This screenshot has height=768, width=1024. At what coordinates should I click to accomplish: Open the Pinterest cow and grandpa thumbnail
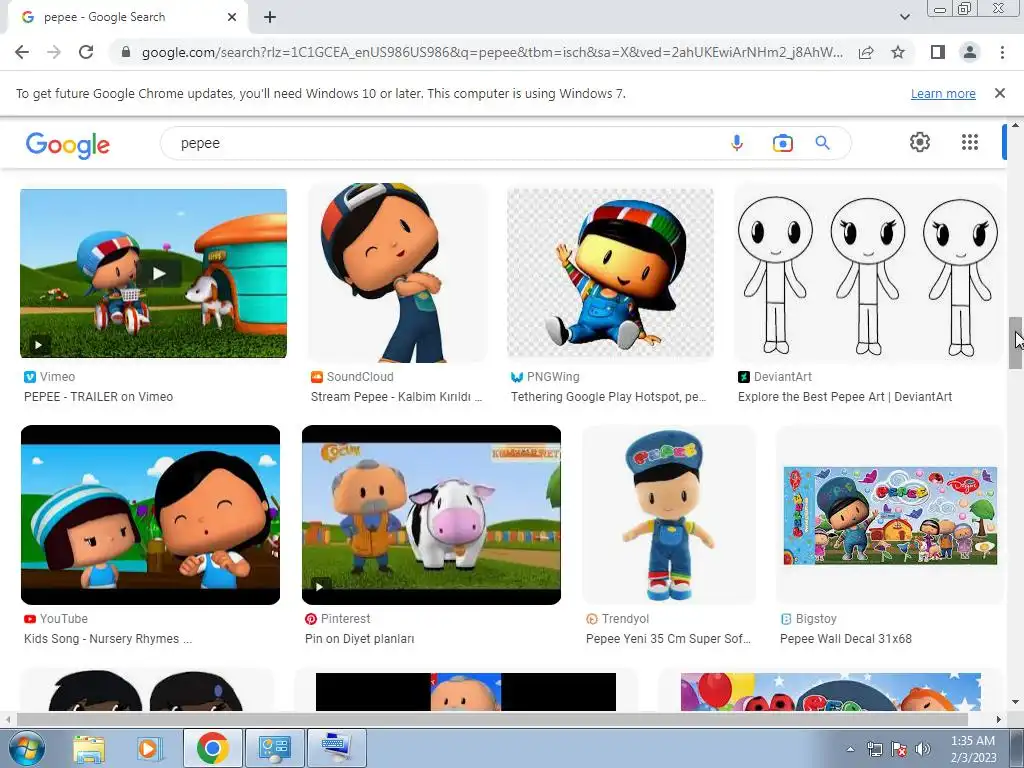click(431, 515)
